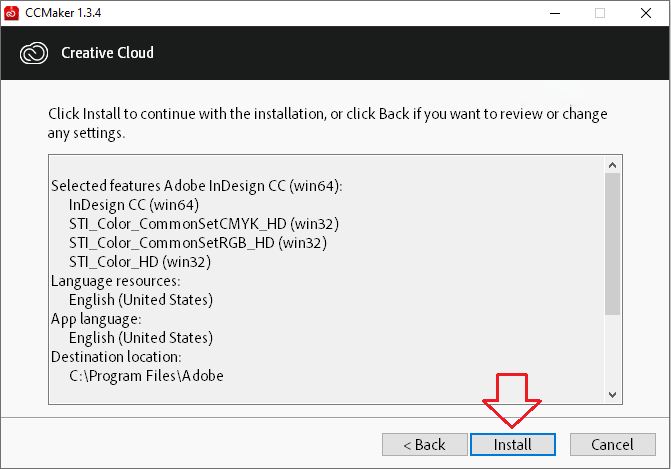The height and width of the screenshot is (469, 671).
Task: Minimize the CCMaker installer window
Action: (x=553, y=13)
